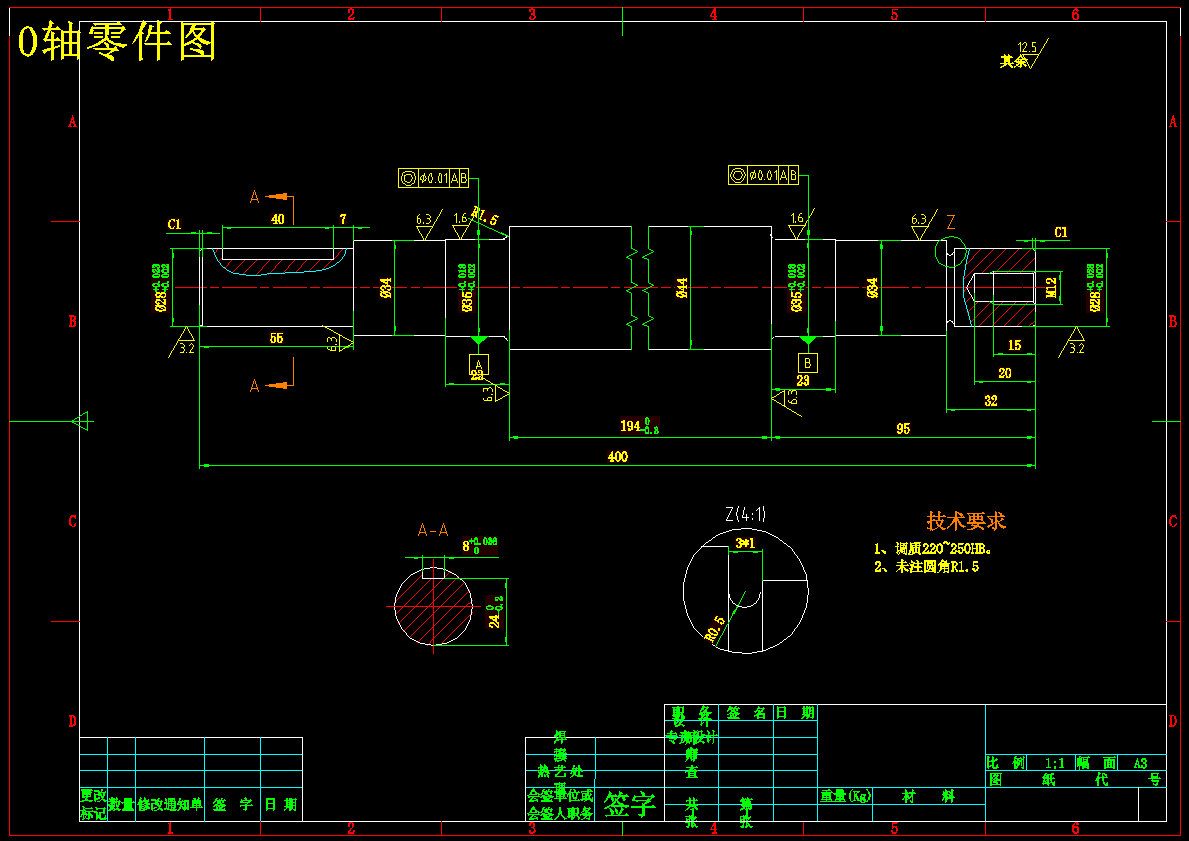
Task: Click the keyway length dimension 40
Action: pyautogui.click(x=278, y=219)
